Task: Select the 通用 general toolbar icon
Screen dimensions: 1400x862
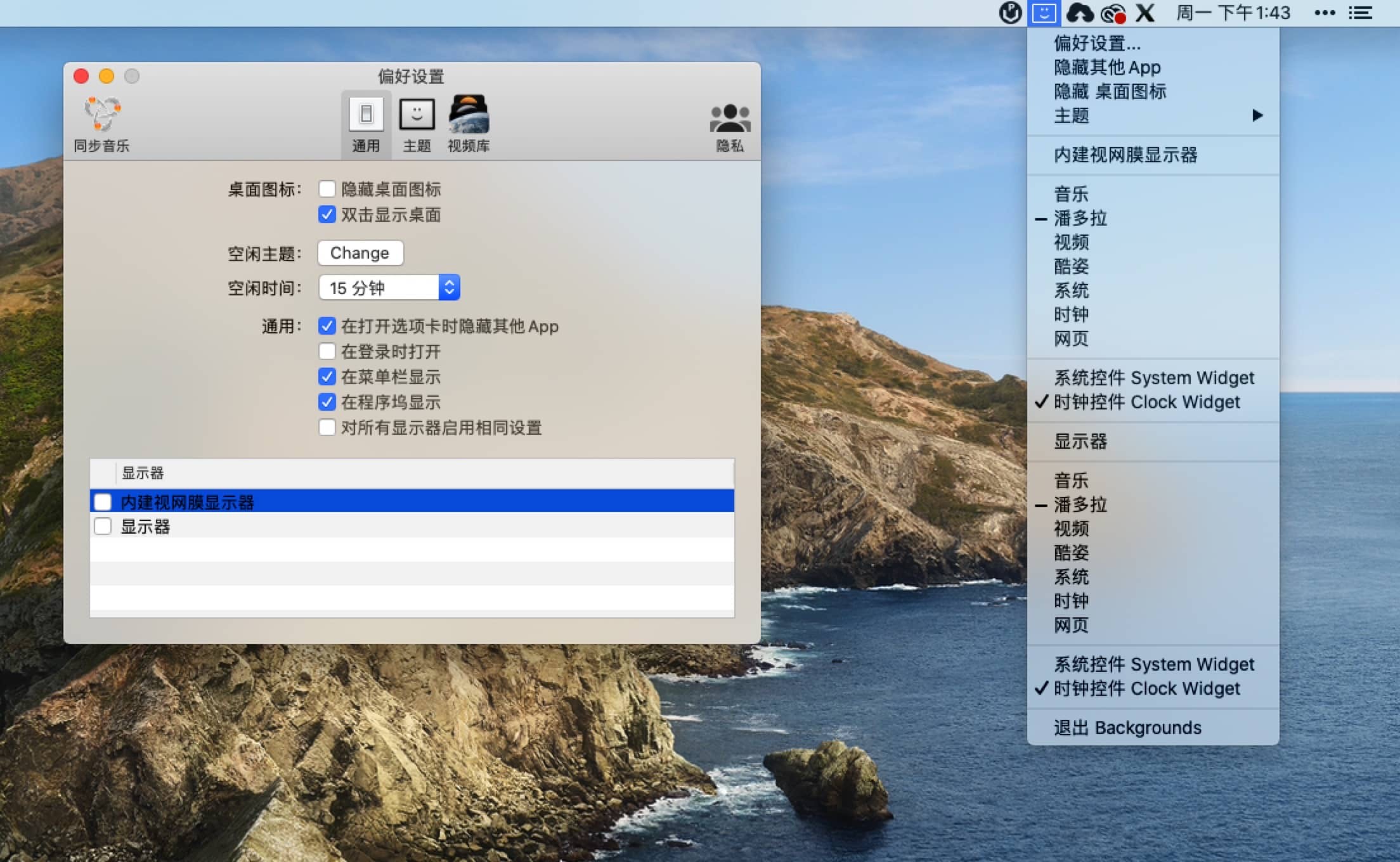Action: click(x=366, y=115)
